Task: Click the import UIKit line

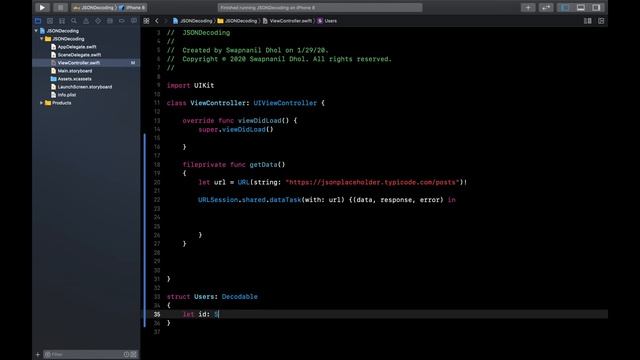Action: point(190,85)
